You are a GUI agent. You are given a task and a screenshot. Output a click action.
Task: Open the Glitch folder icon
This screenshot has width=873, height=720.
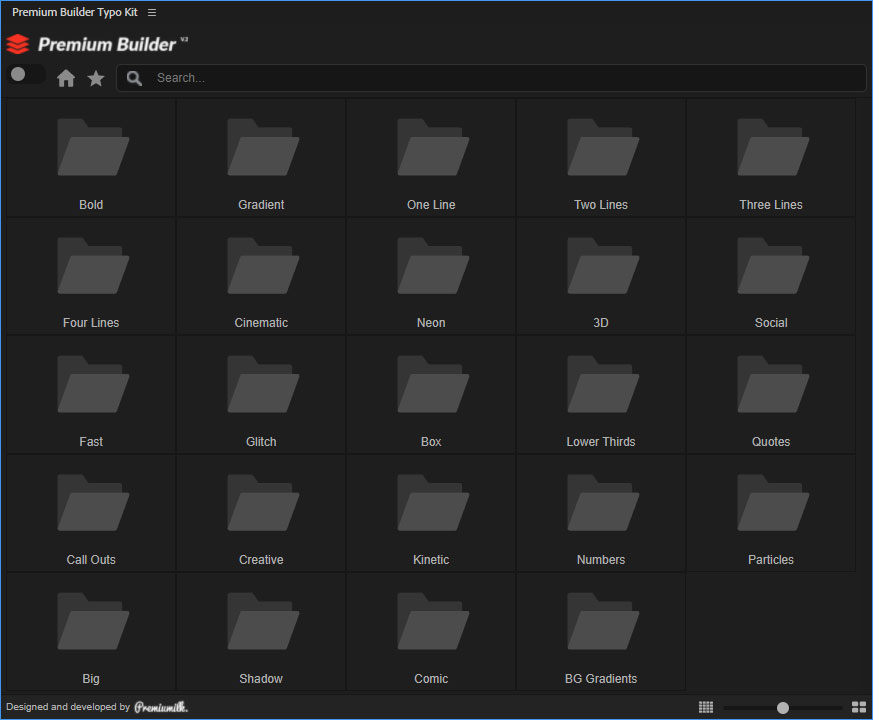point(261,385)
